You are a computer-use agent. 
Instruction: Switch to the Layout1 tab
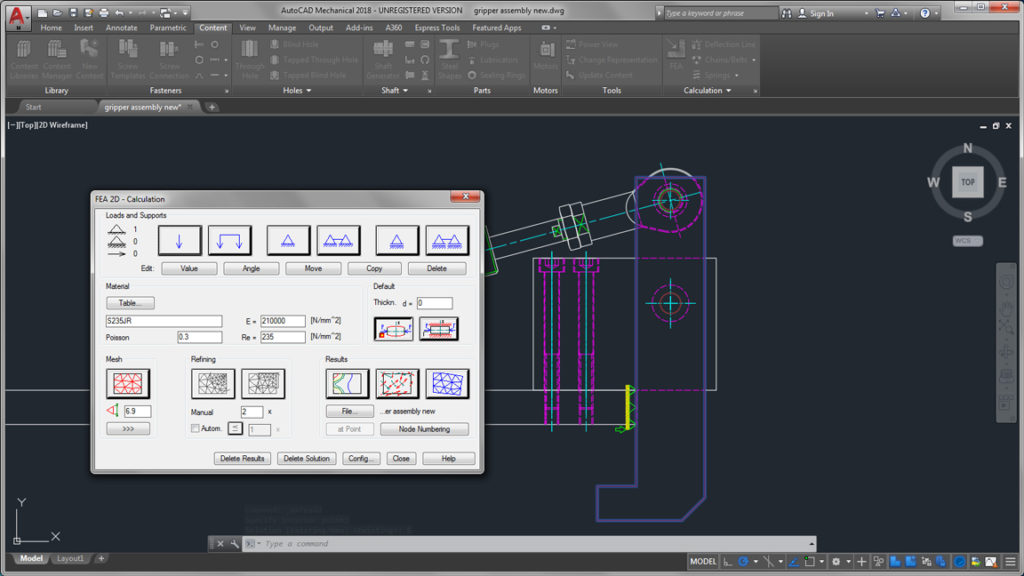[x=70, y=559]
